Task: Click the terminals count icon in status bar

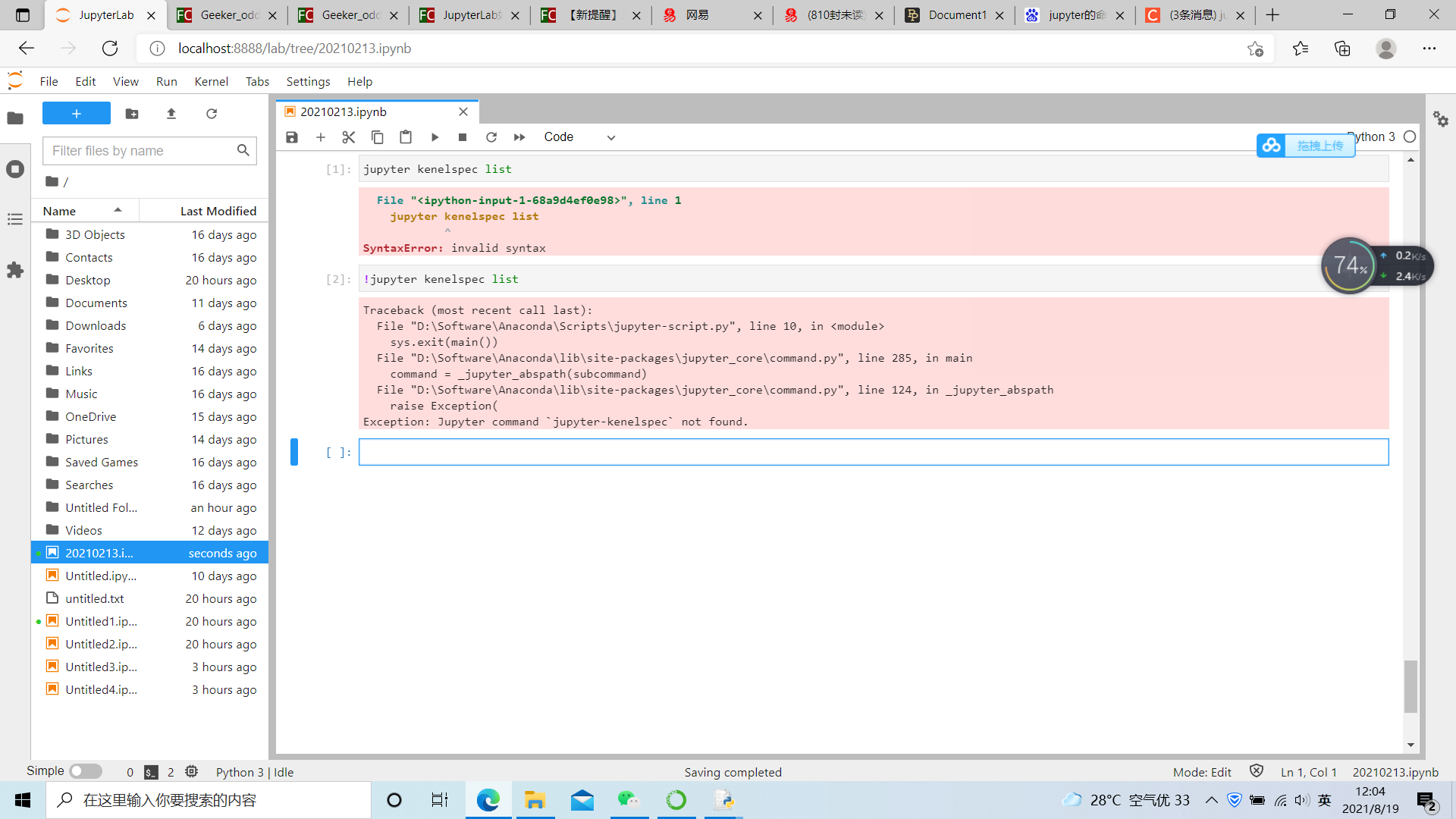Action: tap(151, 772)
